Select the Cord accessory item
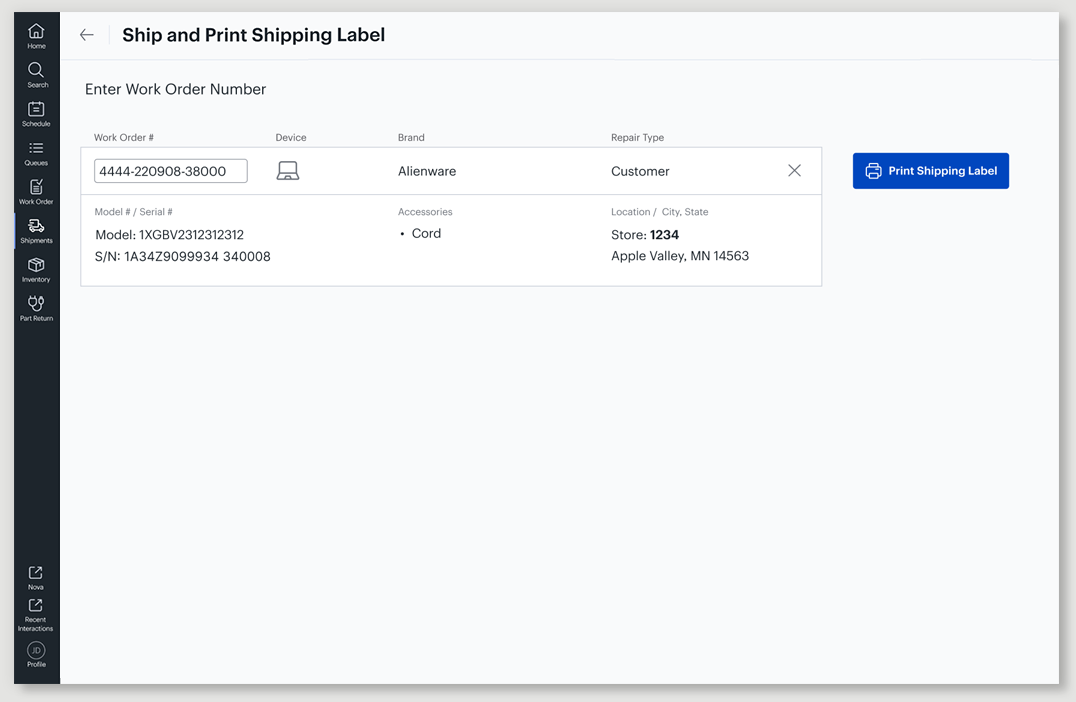1076x702 pixels. pyautogui.click(x=426, y=233)
